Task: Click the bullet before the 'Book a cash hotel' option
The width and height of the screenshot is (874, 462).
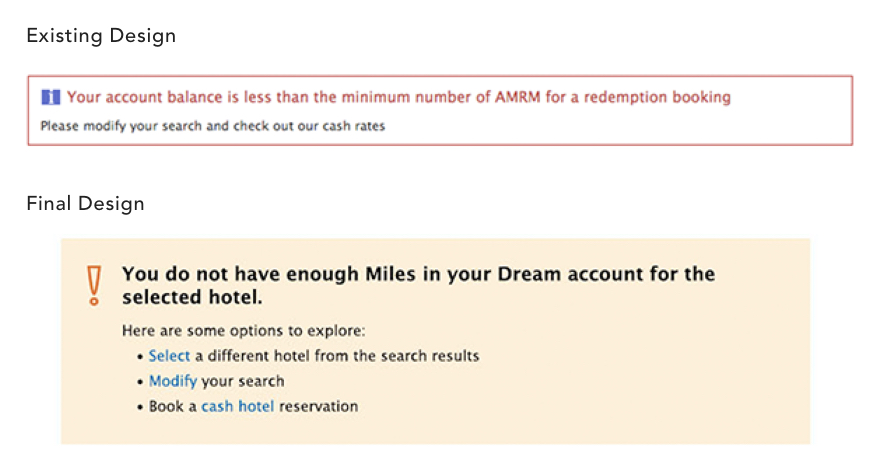Action: point(140,407)
